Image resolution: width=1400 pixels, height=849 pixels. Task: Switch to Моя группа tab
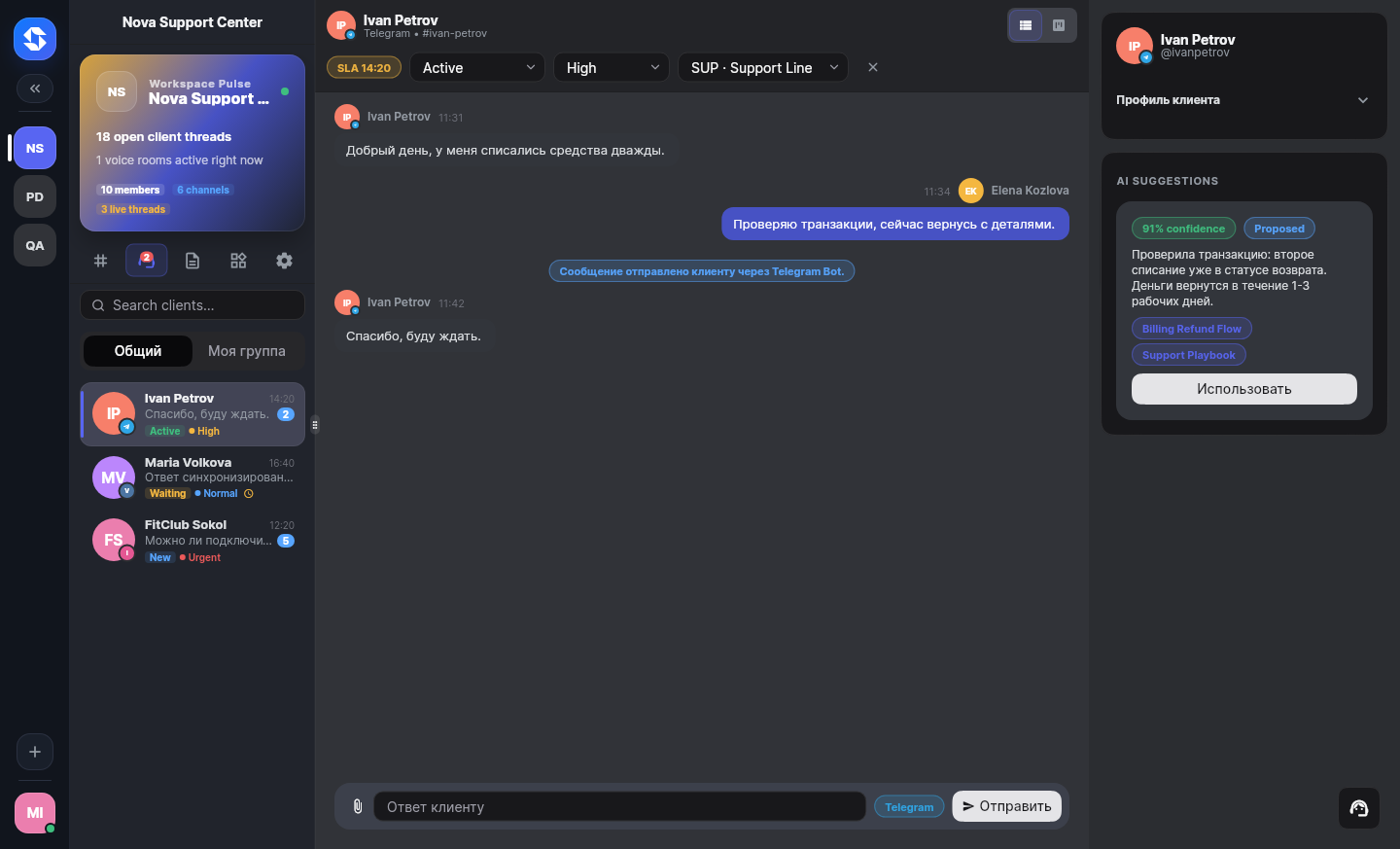pos(247,351)
